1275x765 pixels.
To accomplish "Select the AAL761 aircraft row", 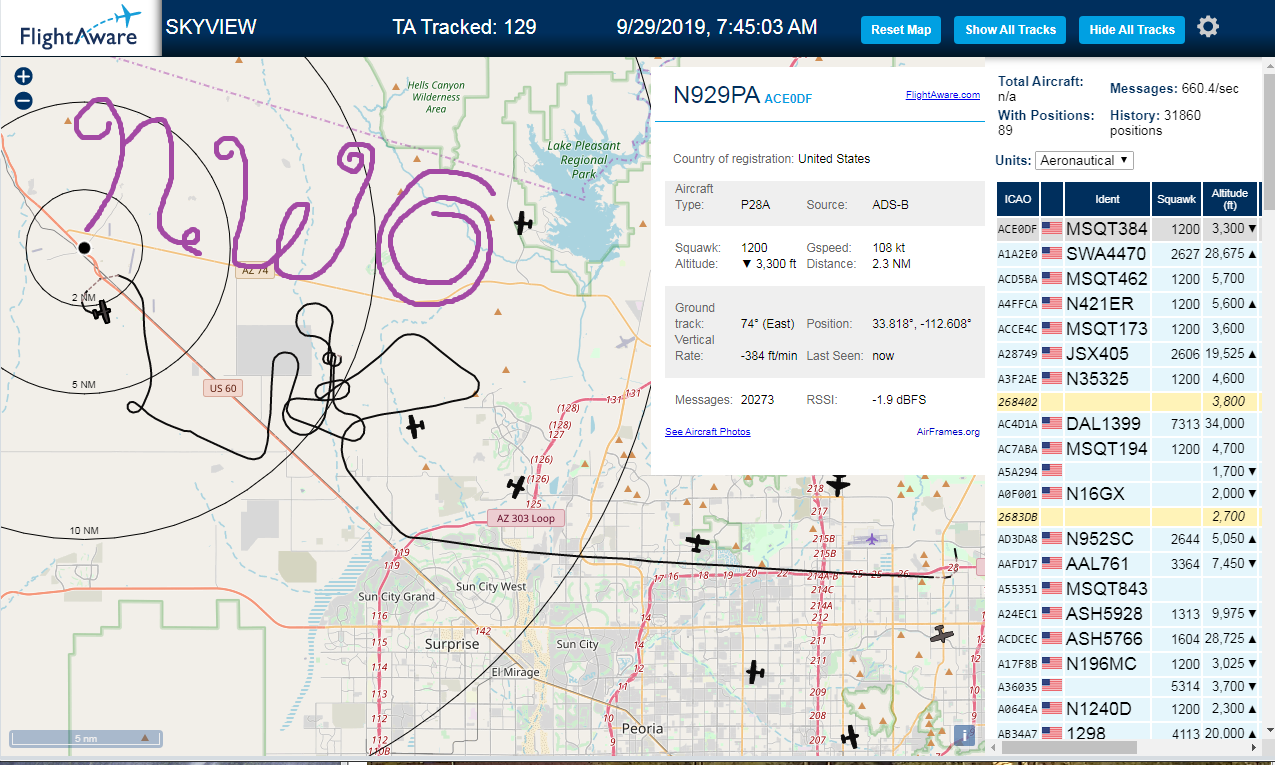I will 1127,564.
